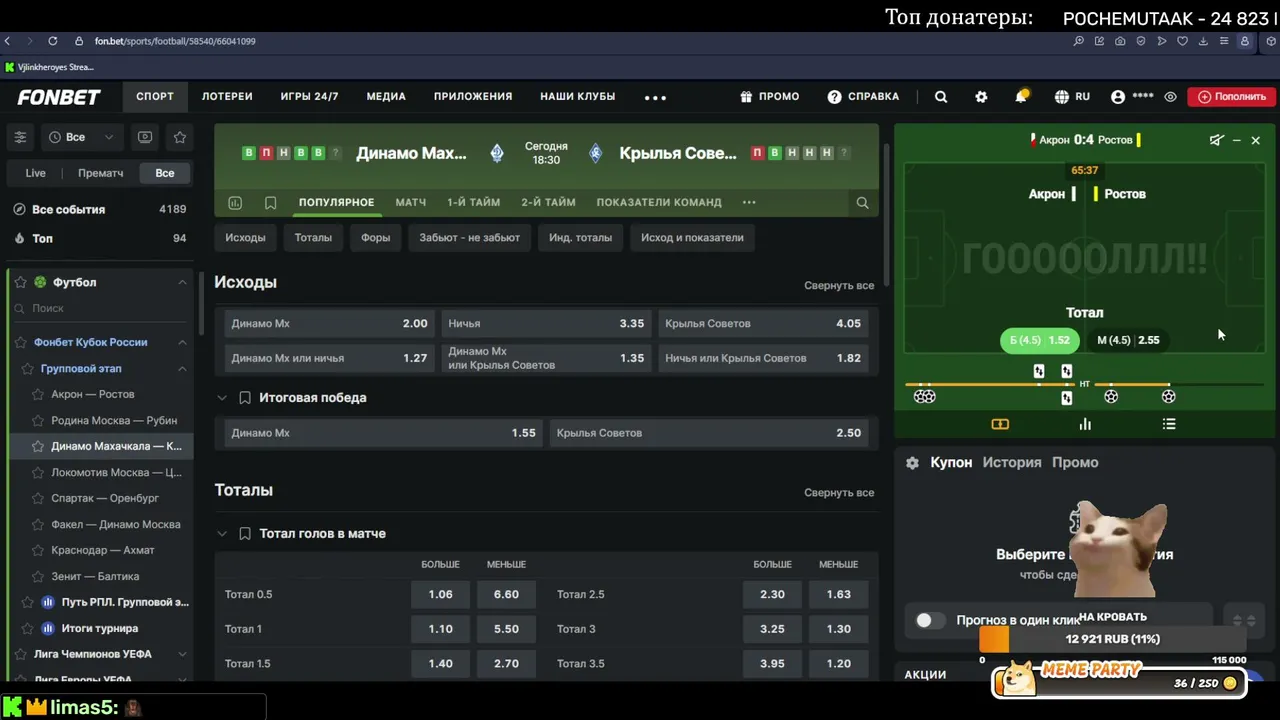The image size is (1280, 720).
Task: Open notifications bell icon
Action: click(1021, 97)
